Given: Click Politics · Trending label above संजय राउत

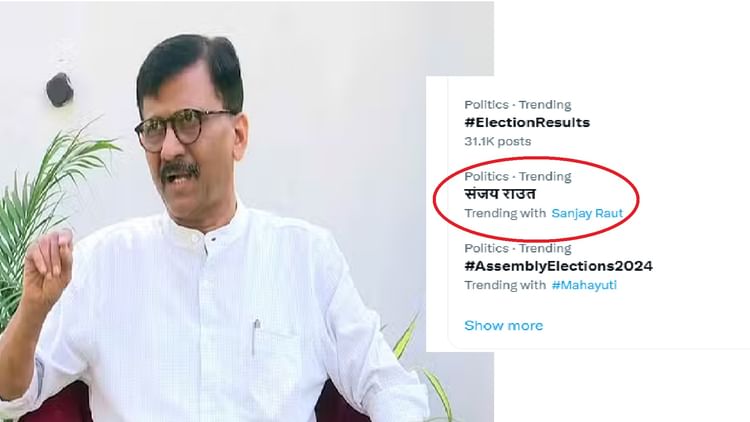Looking at the screenshot, I should pyautogui.click(x=518, y=177).
